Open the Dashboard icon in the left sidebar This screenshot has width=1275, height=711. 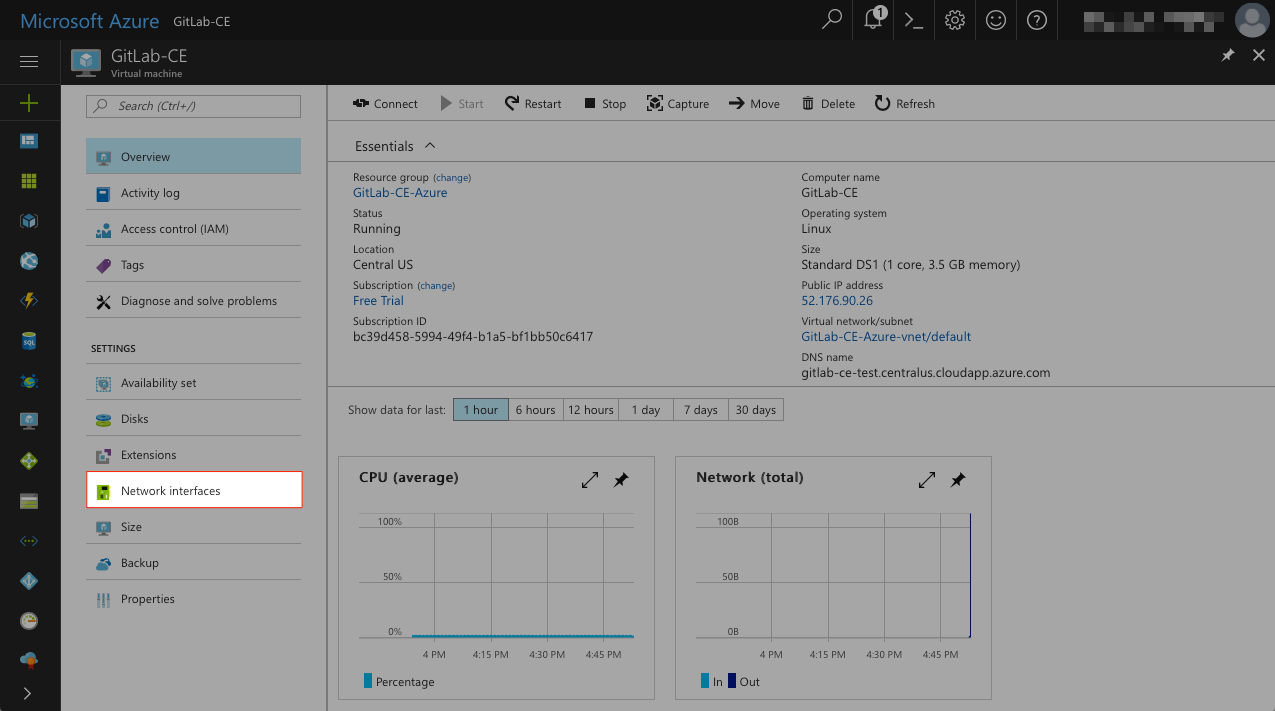[x=29, y=141]
